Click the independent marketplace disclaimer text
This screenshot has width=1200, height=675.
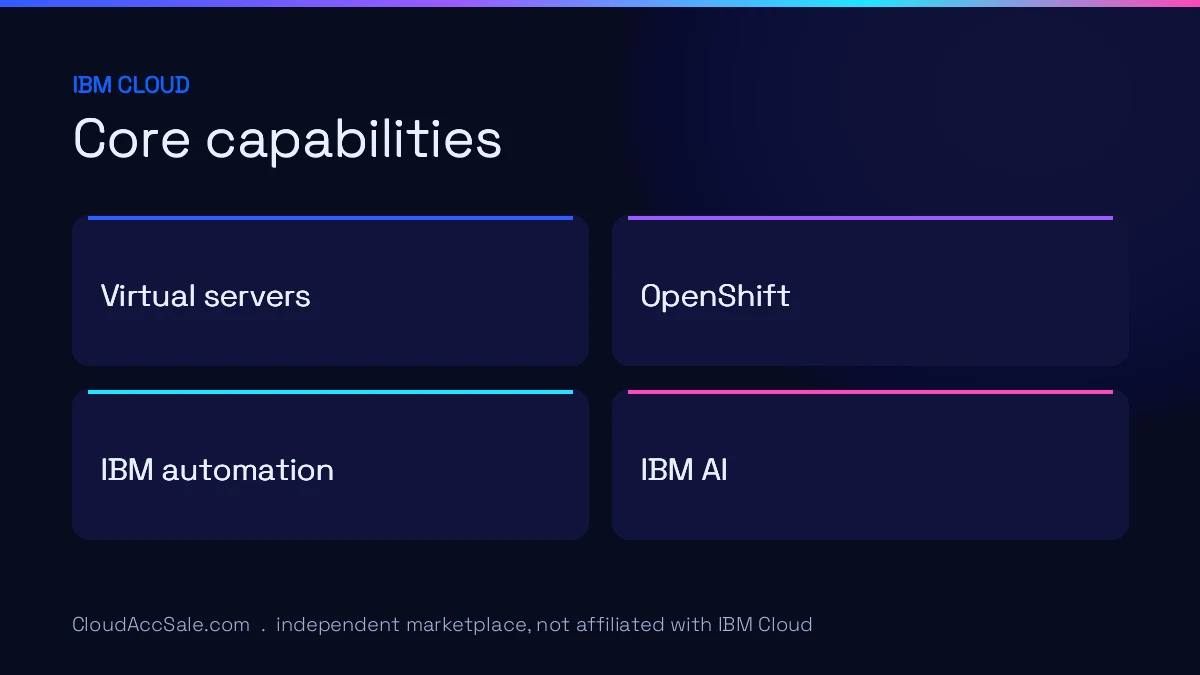(x=544, y=625)
